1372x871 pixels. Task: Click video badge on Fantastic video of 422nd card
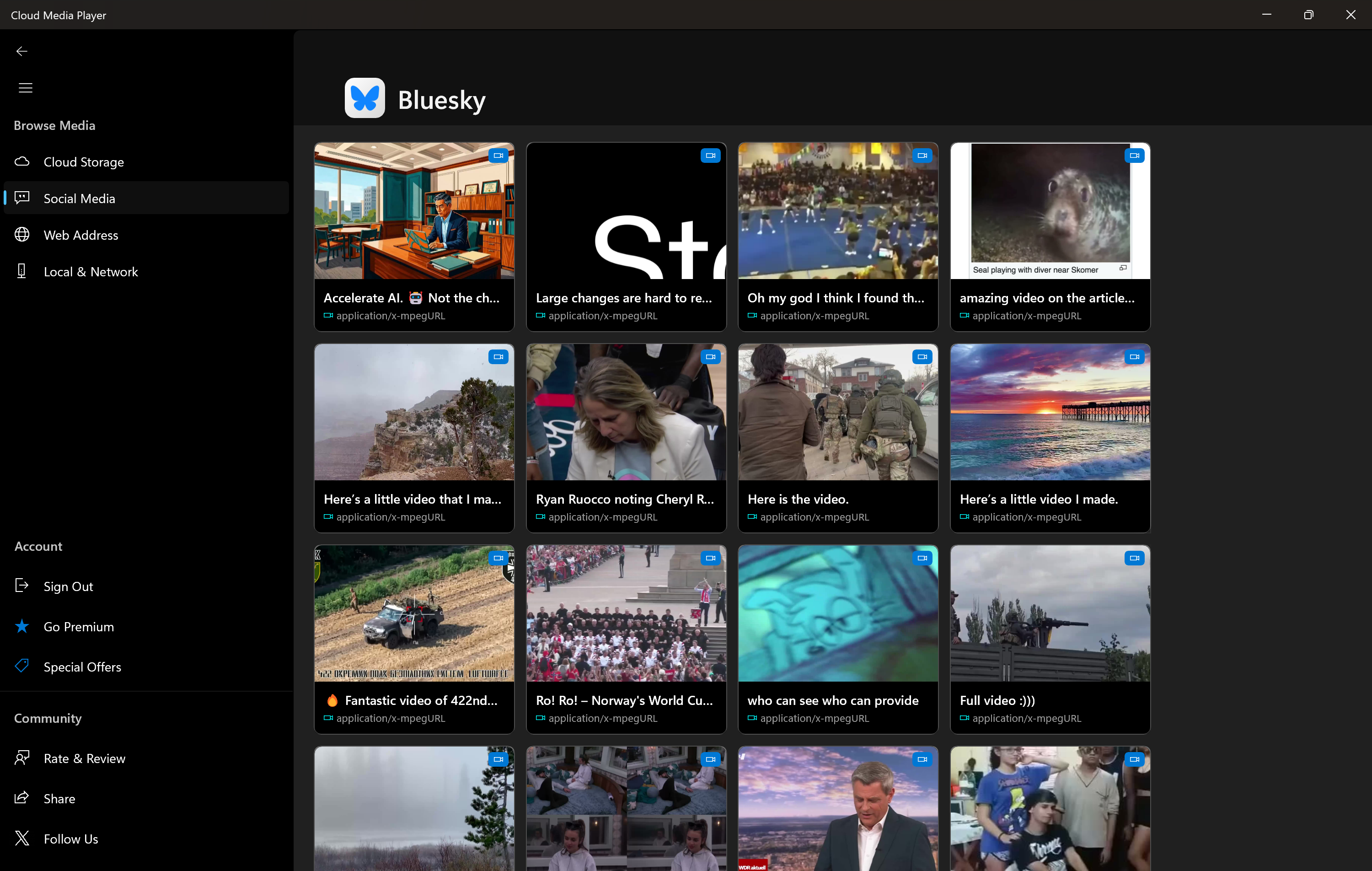[498, 558]
